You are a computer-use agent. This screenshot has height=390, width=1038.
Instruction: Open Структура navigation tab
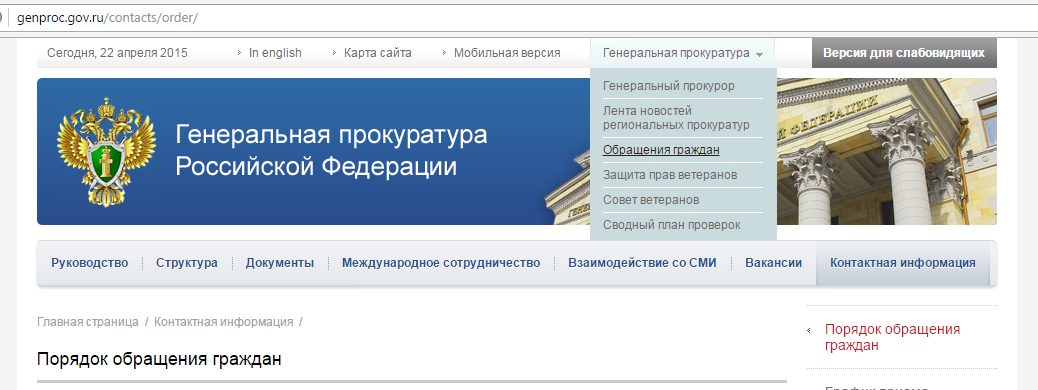(187, 263)
